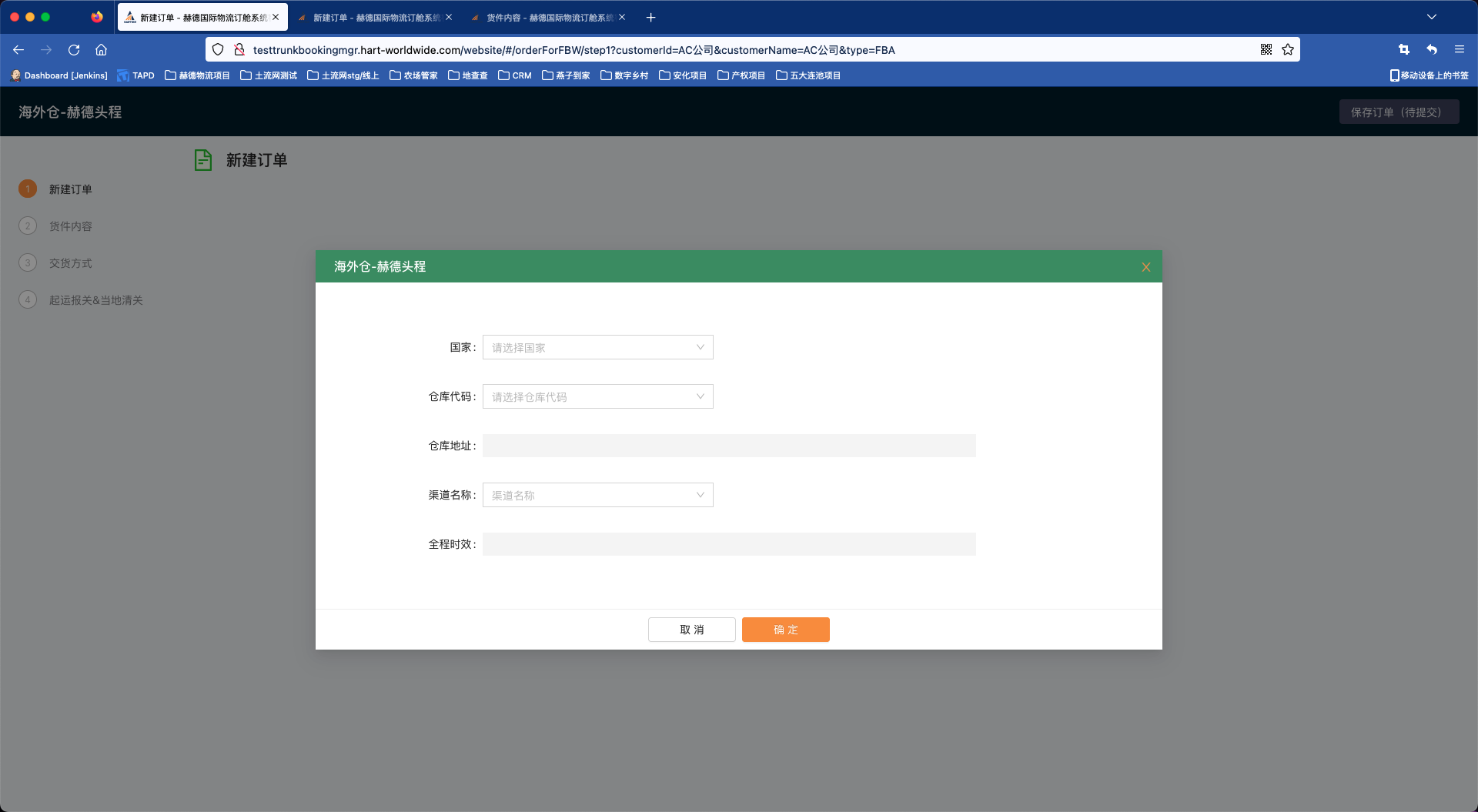This screenshot has width=1478, height=812.
Task: Click the screenshot crop icon in toolbar
Action: tap(1403, 50)
